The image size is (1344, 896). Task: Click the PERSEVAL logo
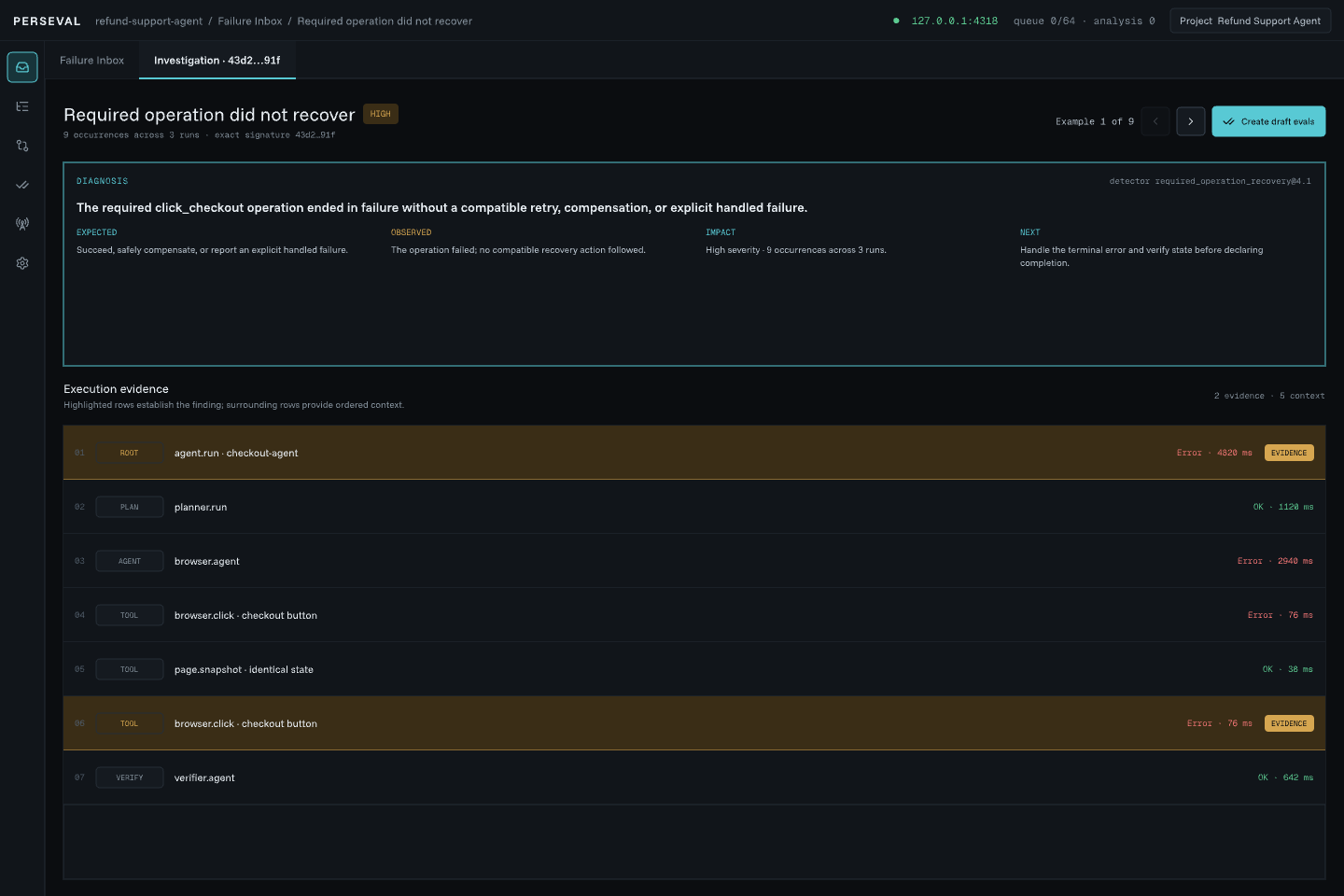coord(47,21)
